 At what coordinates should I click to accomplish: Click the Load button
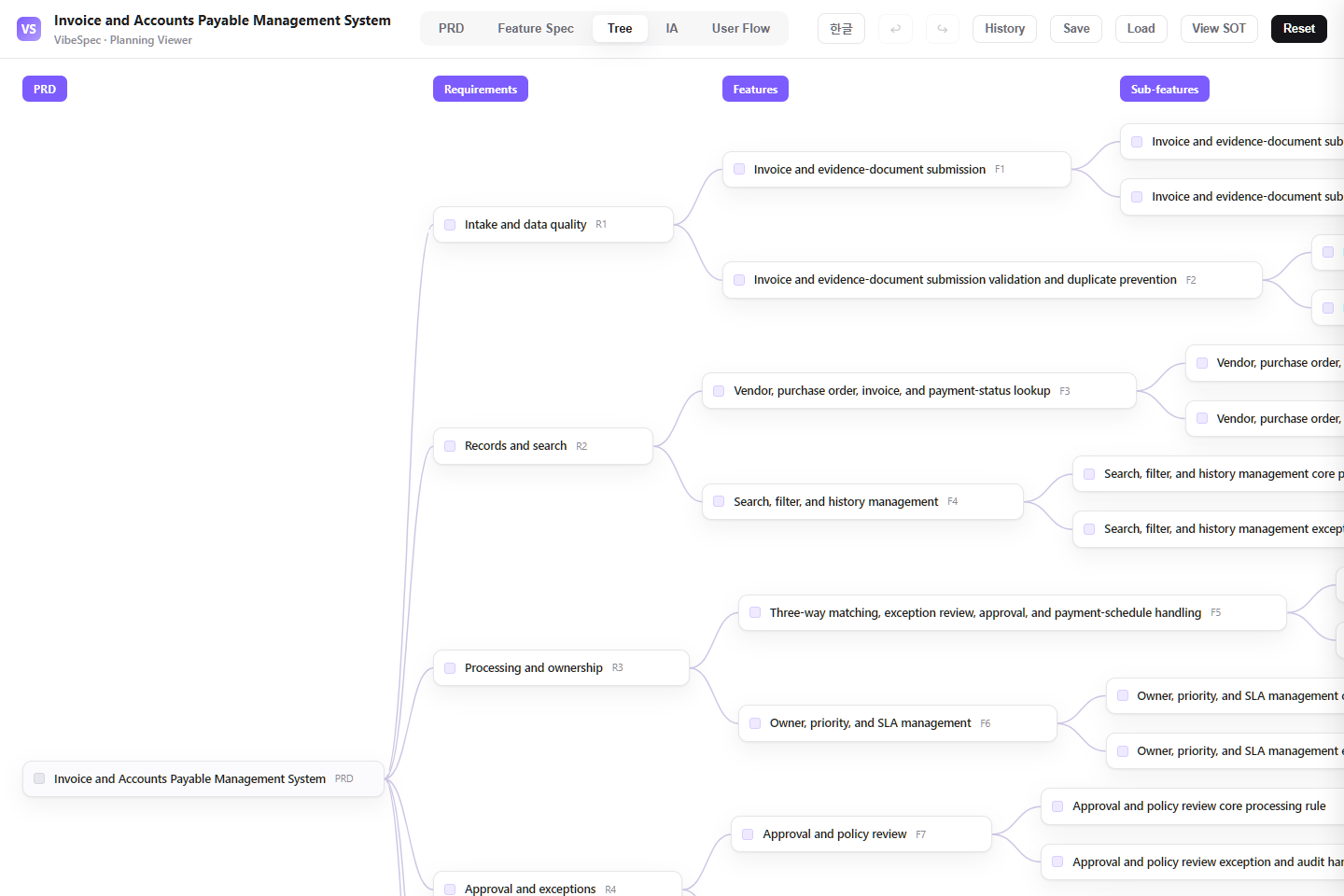(x=1141, y=29)
